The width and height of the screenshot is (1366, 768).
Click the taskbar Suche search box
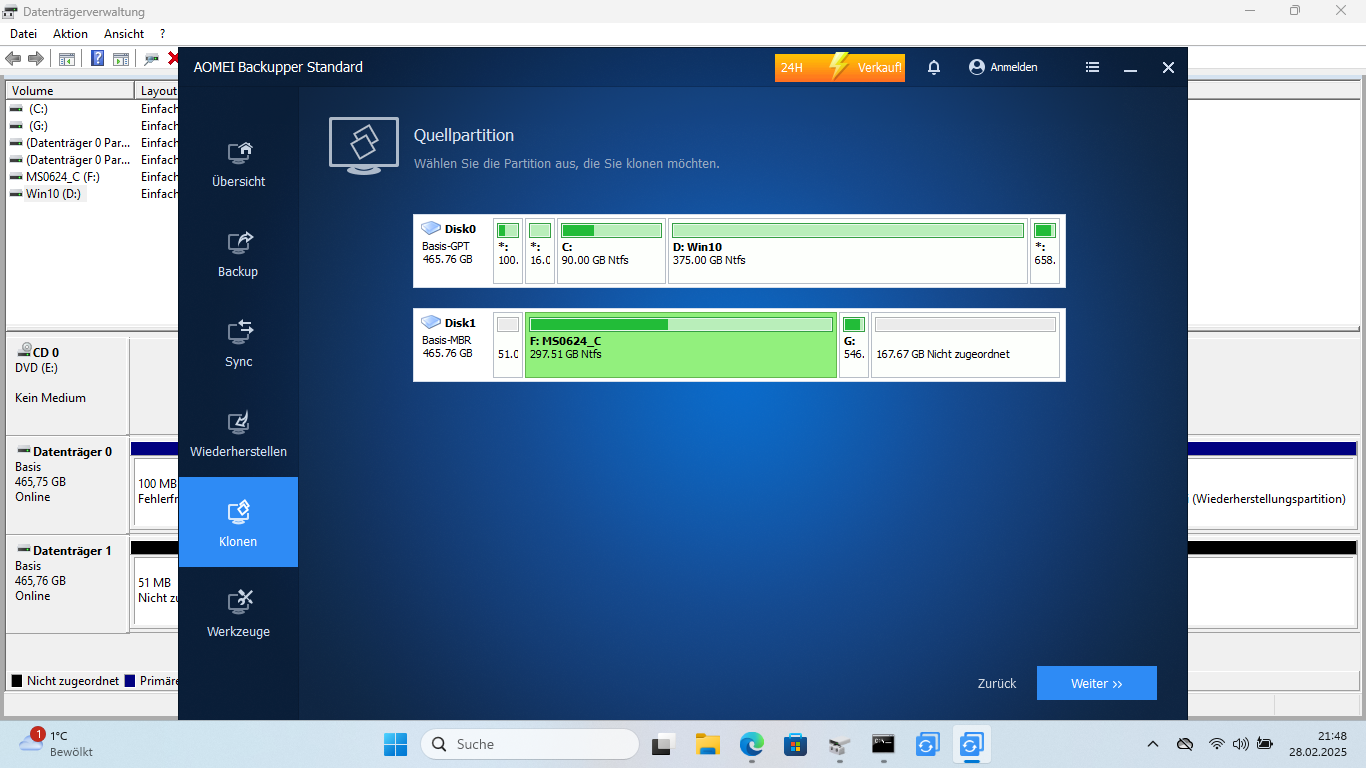click(x=530, y=744)
